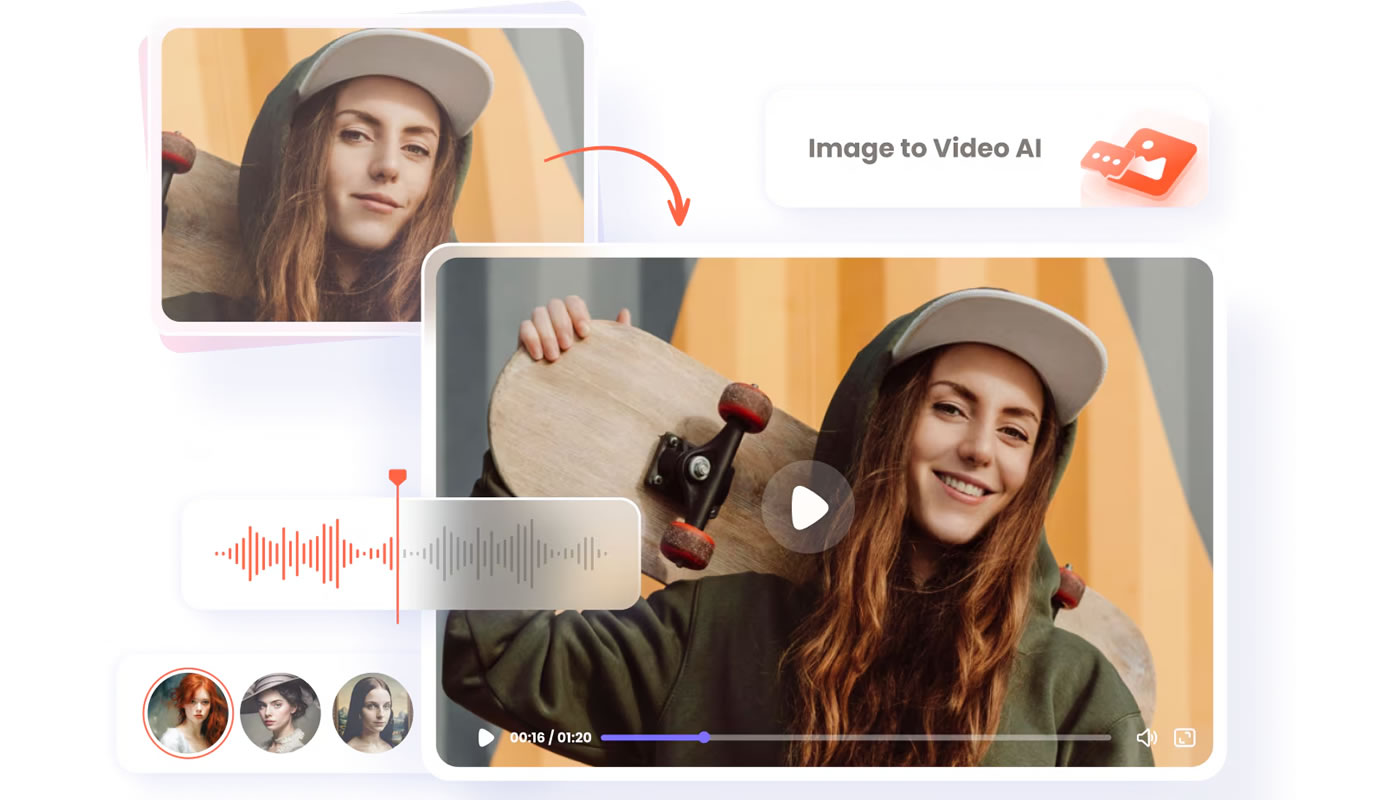Click the Image to Video AI icon

pyautogui.click(x=1139, y=160)
